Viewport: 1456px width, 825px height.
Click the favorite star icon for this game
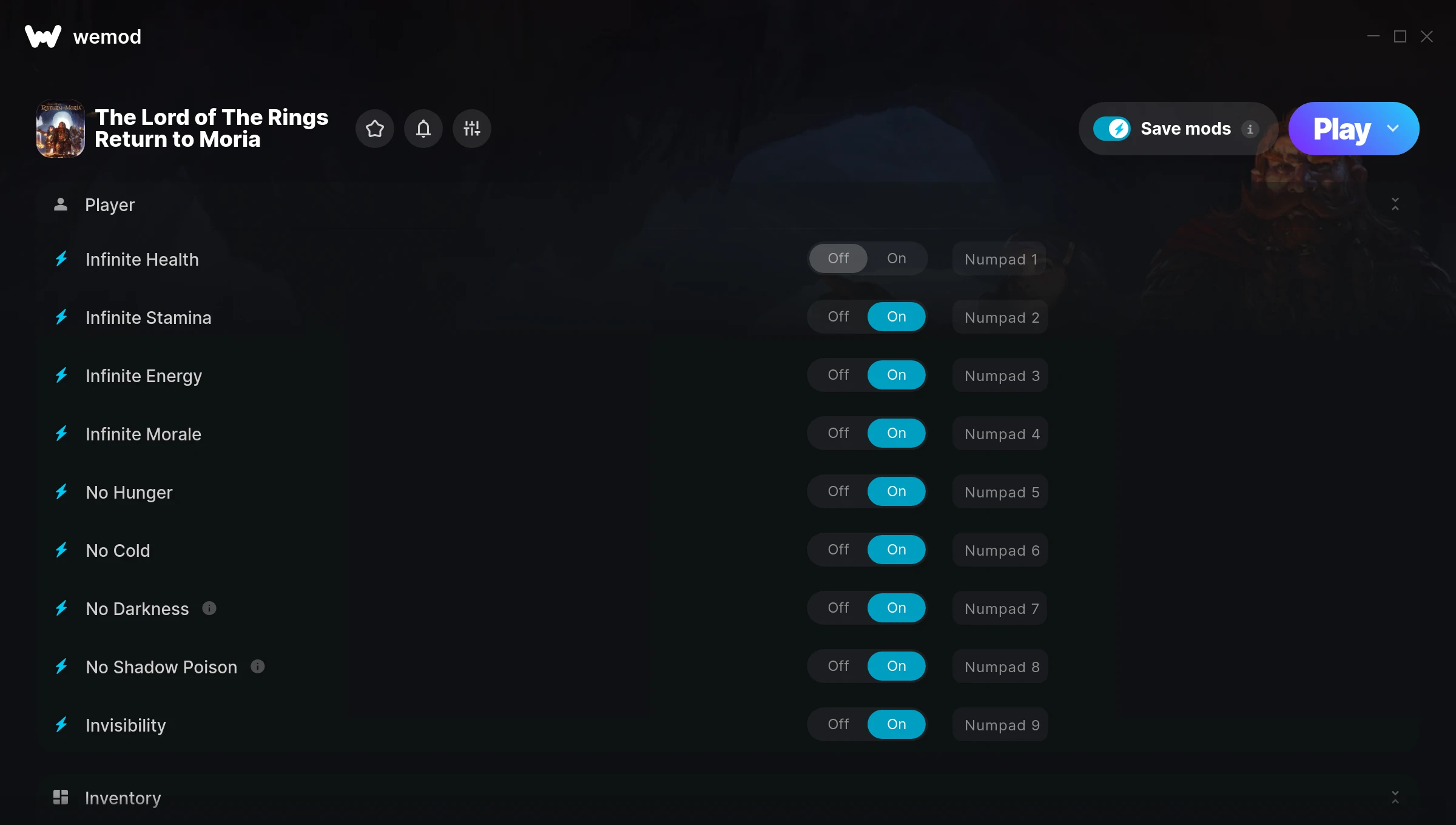pyautogui.click(x=375, y=127)
